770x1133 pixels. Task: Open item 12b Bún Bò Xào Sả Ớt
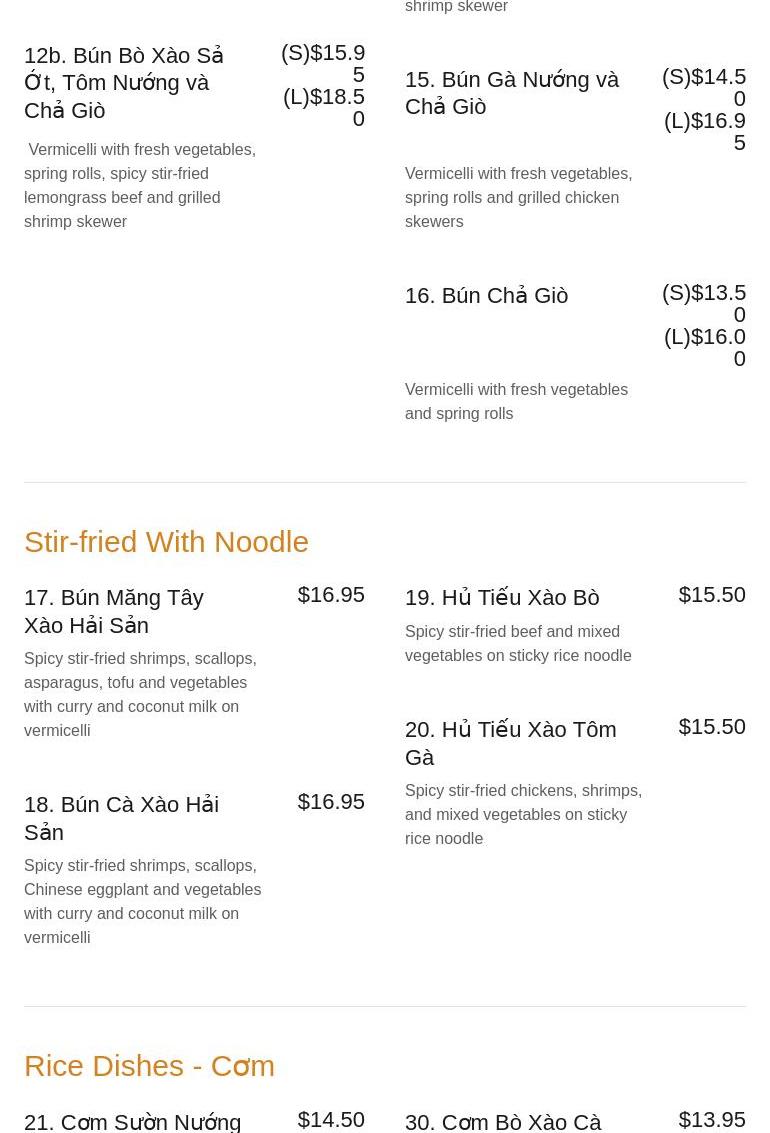coord(124,83)
